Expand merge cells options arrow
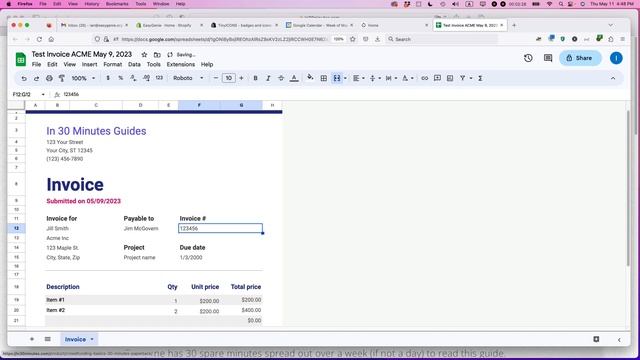Image resolution: width=640 pixels, height=360 pixels. pos(345,78)
